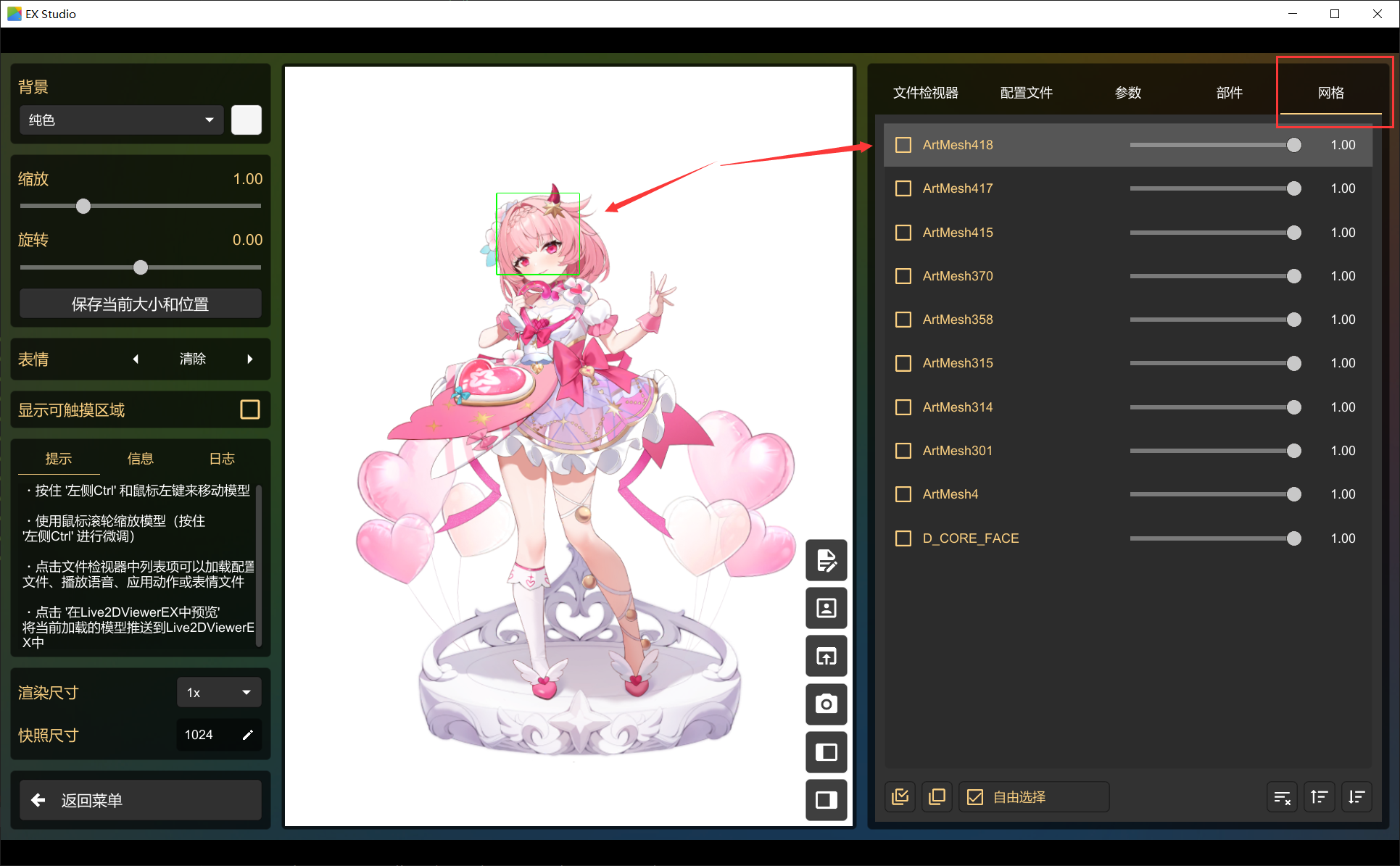Switch to the 参数 tab
Viewport: 1400px width, 866px height.
[1128, 93]
